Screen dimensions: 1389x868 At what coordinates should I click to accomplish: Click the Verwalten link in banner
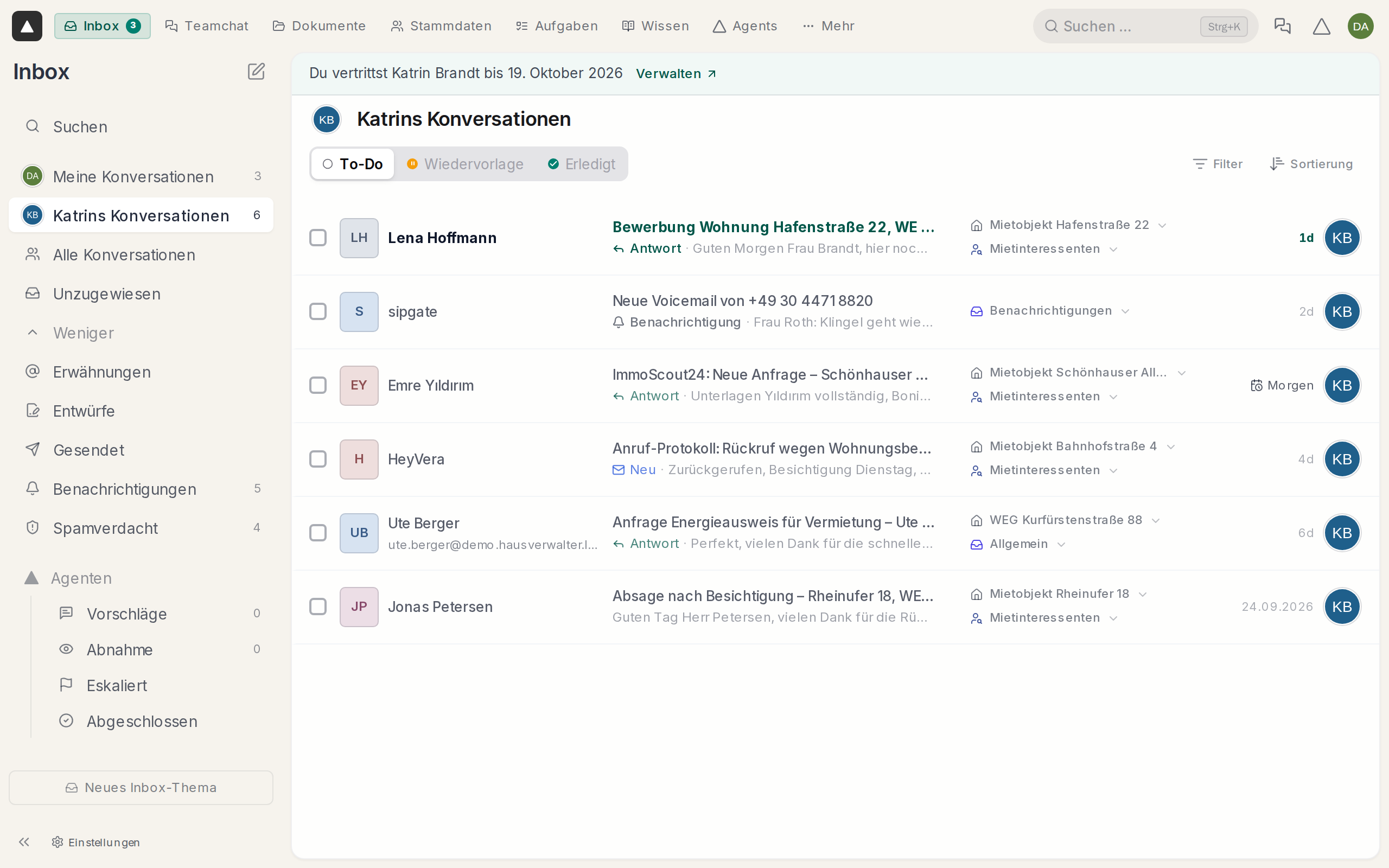click(676, 73)
